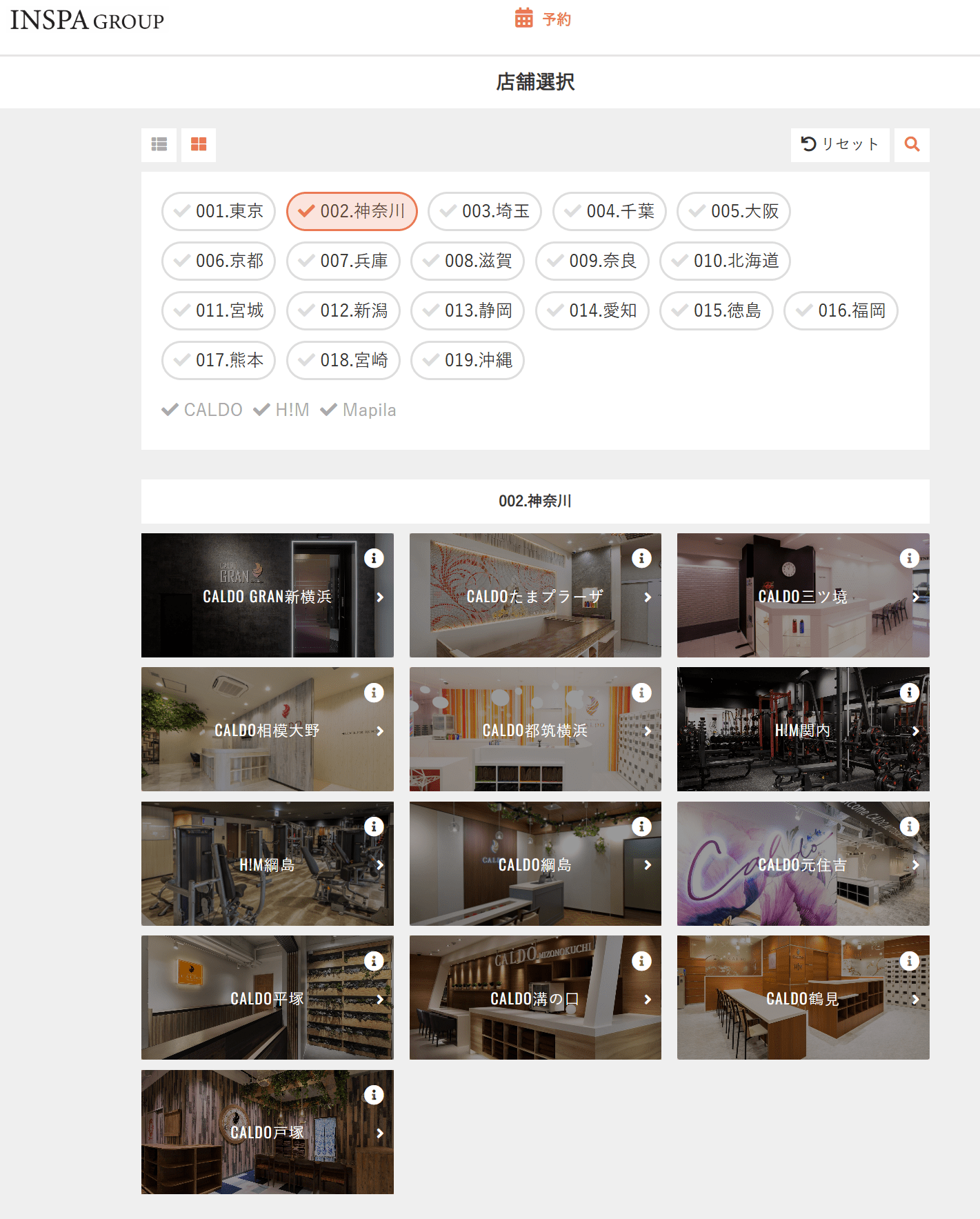The height and width of the screenshot is (1219, 980).
Task: Show info for CALDO溝の口
Action: (x=641, y=960)
